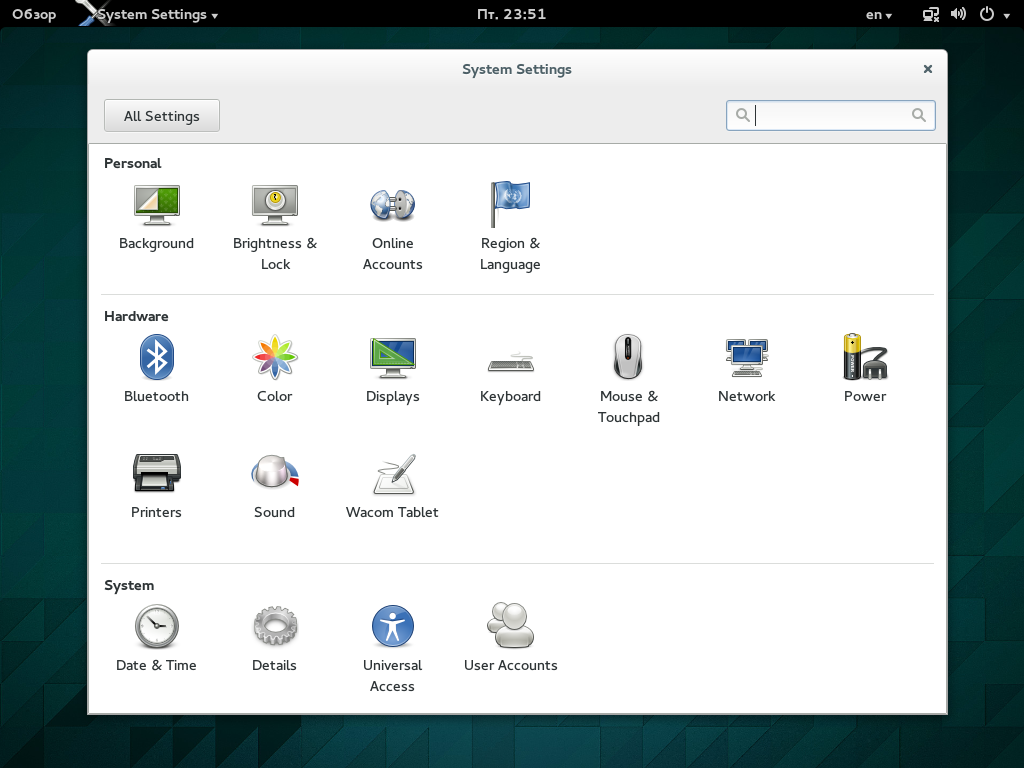The height and width of the screenshot is (768, 1024).
Task: Expand the power menu in top bar
Action: coord(995,14)
